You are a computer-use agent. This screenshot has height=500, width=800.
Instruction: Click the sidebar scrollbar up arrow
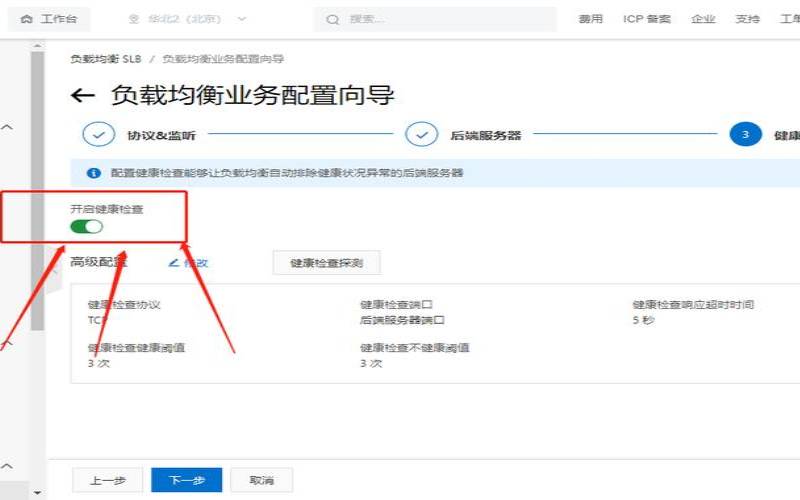[37, 45]
